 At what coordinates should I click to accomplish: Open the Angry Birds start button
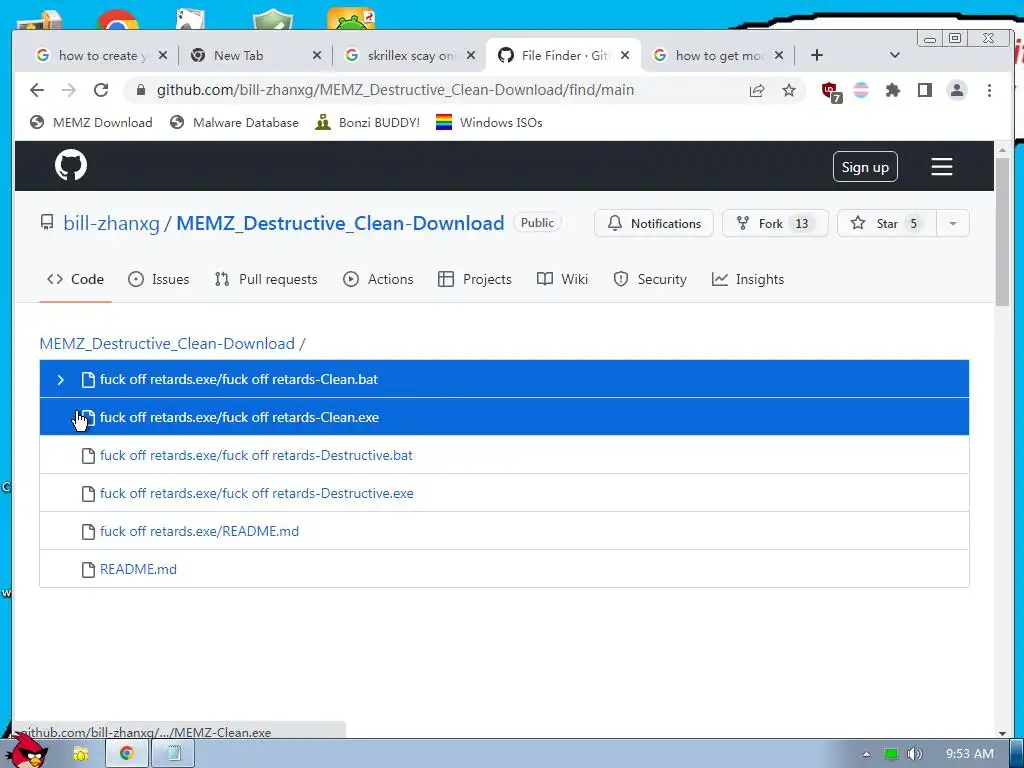[25, 751]
